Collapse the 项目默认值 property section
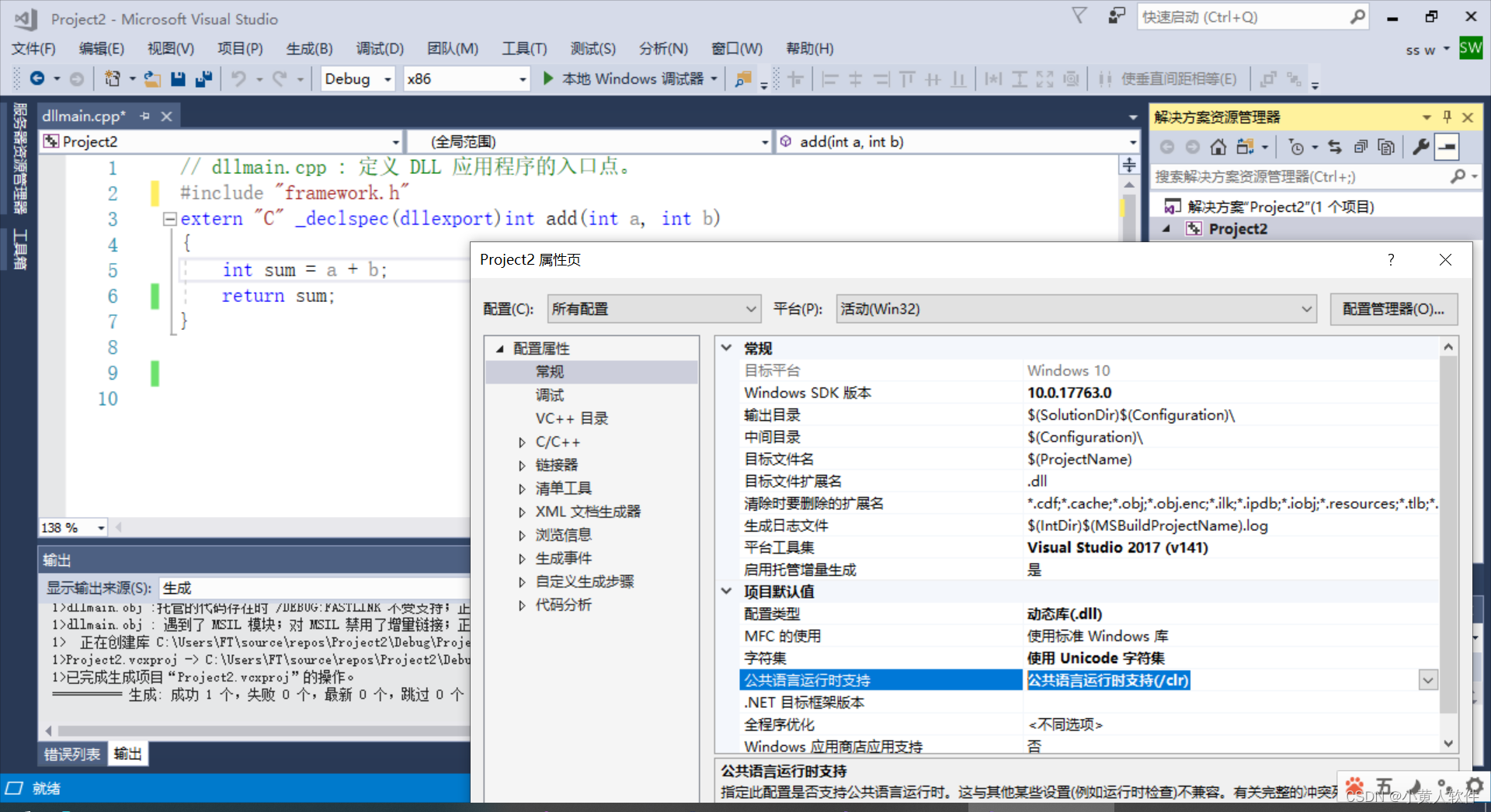Screen dimensions: 1491x812 [x=727, y=592]
